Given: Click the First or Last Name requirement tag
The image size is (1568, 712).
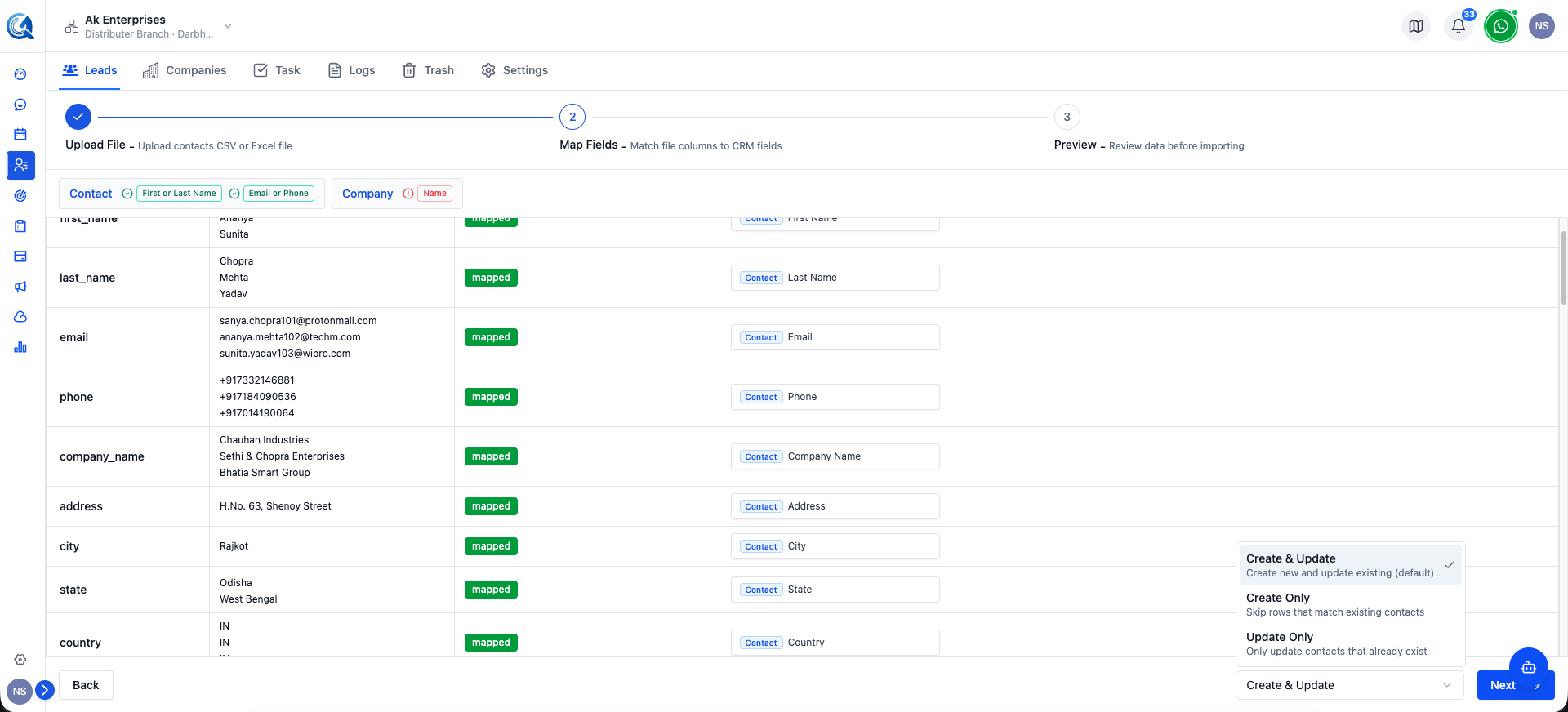Looking at the screenshot, I should click(x=179, y=194).
